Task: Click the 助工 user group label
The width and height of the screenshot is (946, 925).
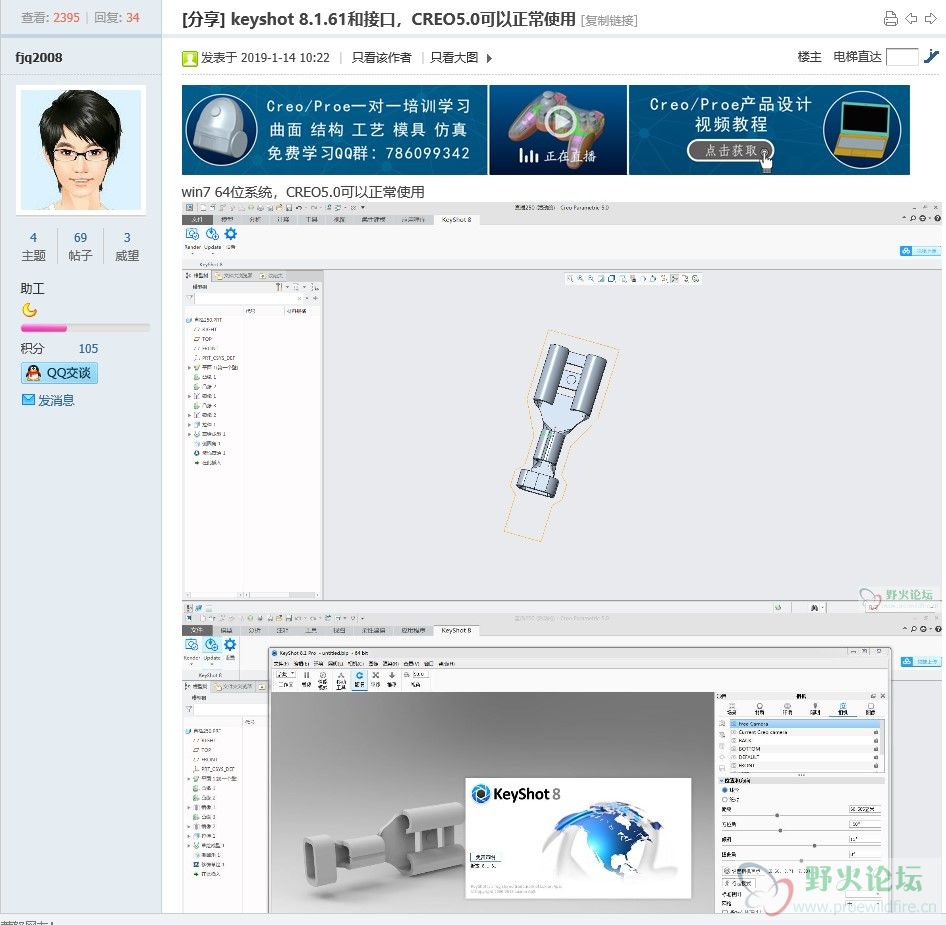Action: (x=32, y=288)
